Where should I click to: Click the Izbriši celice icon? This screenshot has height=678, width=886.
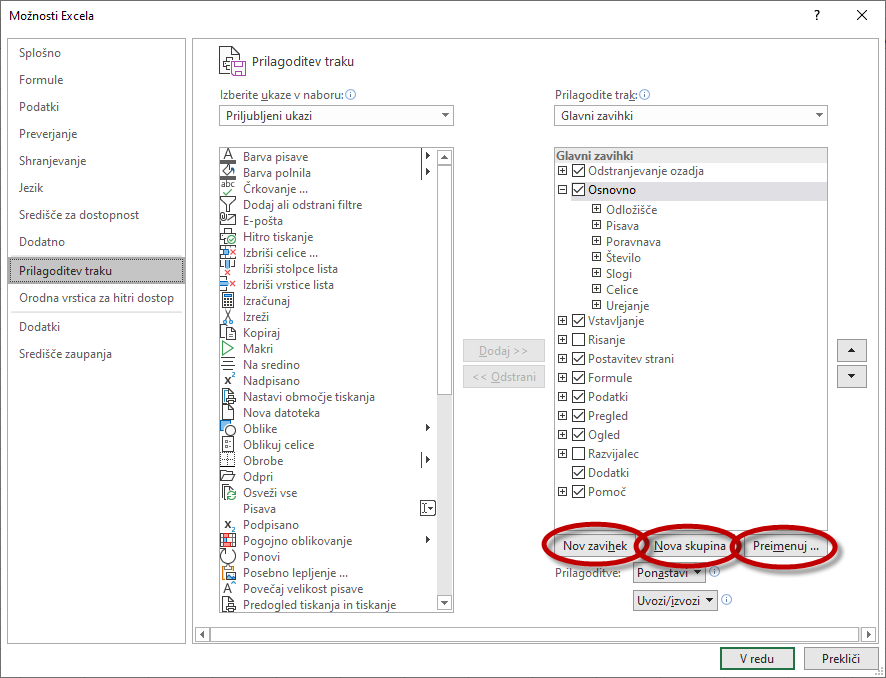pos(228,253)
